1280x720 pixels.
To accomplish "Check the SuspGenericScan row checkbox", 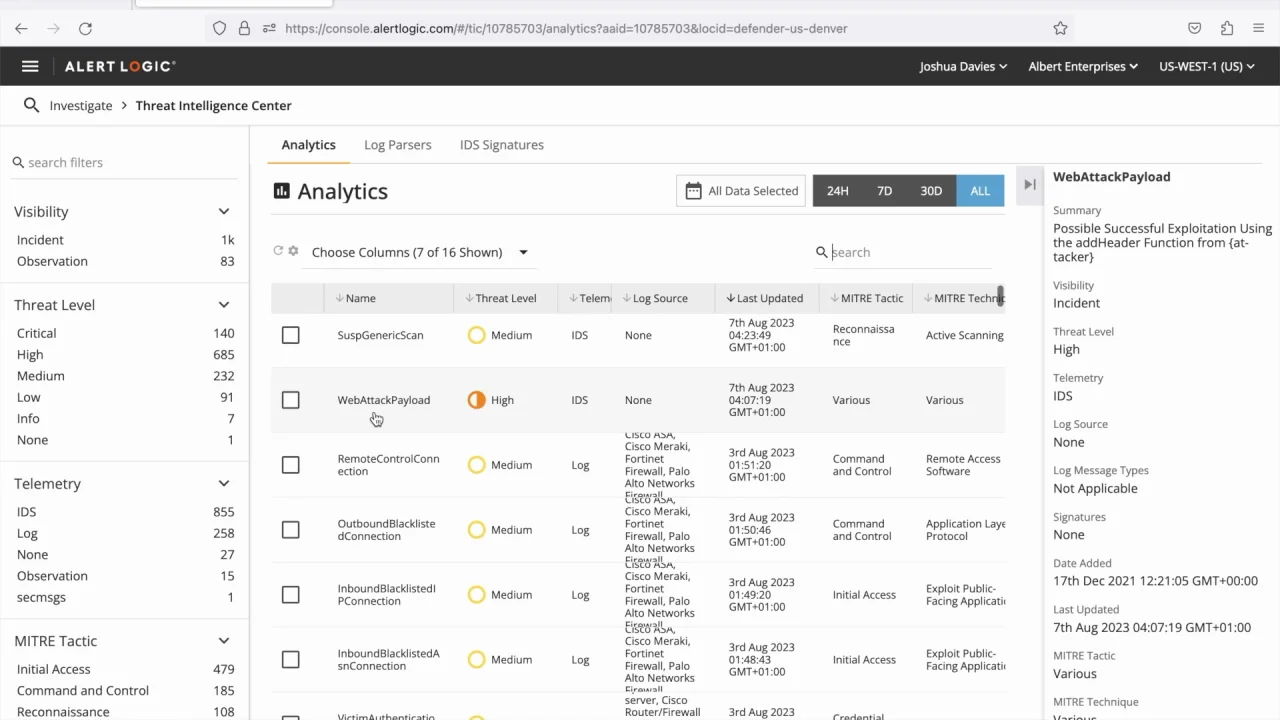I will pyautogui.click(x=290, y=335).
